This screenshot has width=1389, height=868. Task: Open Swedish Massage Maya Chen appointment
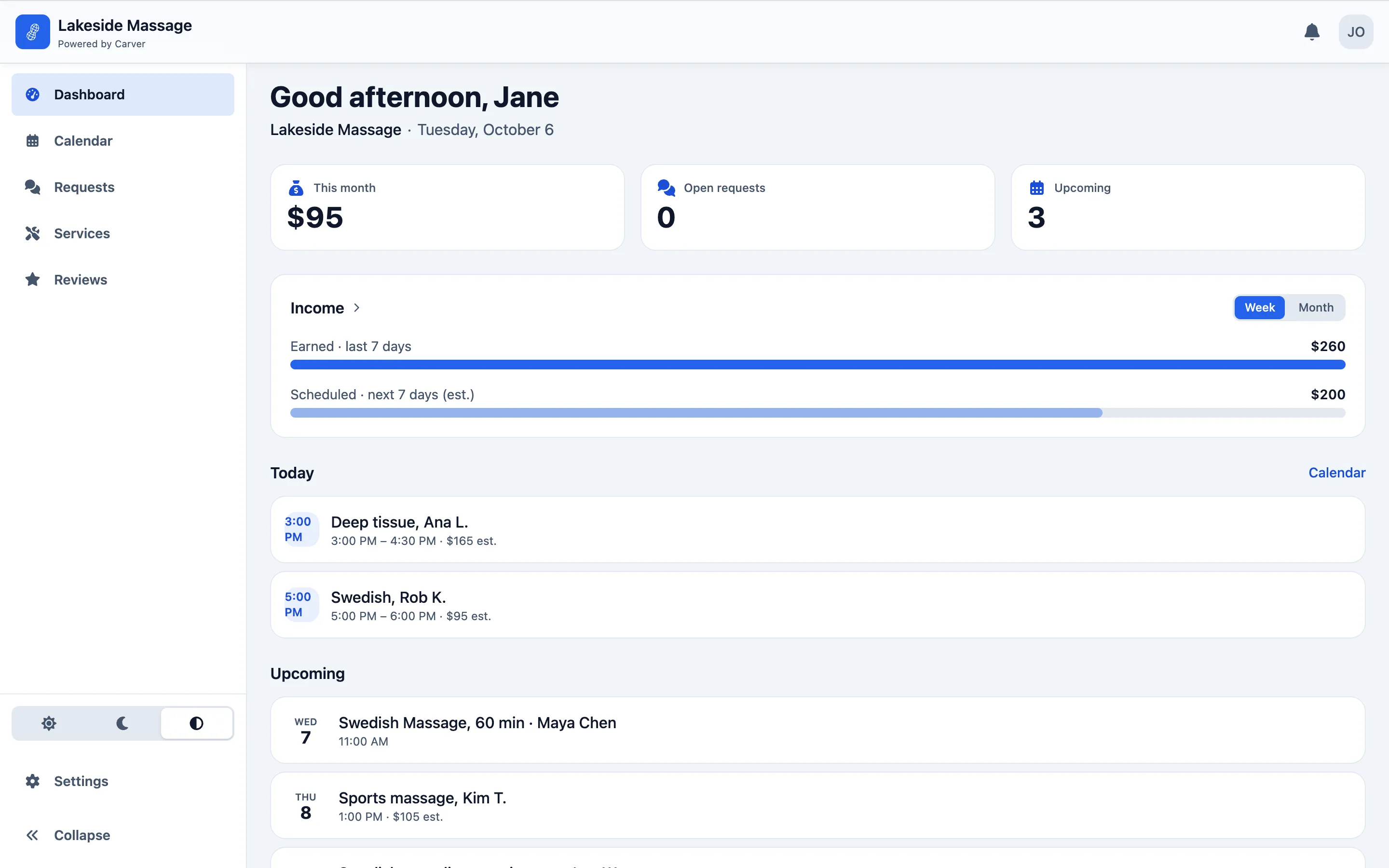(x=817, y=730)
